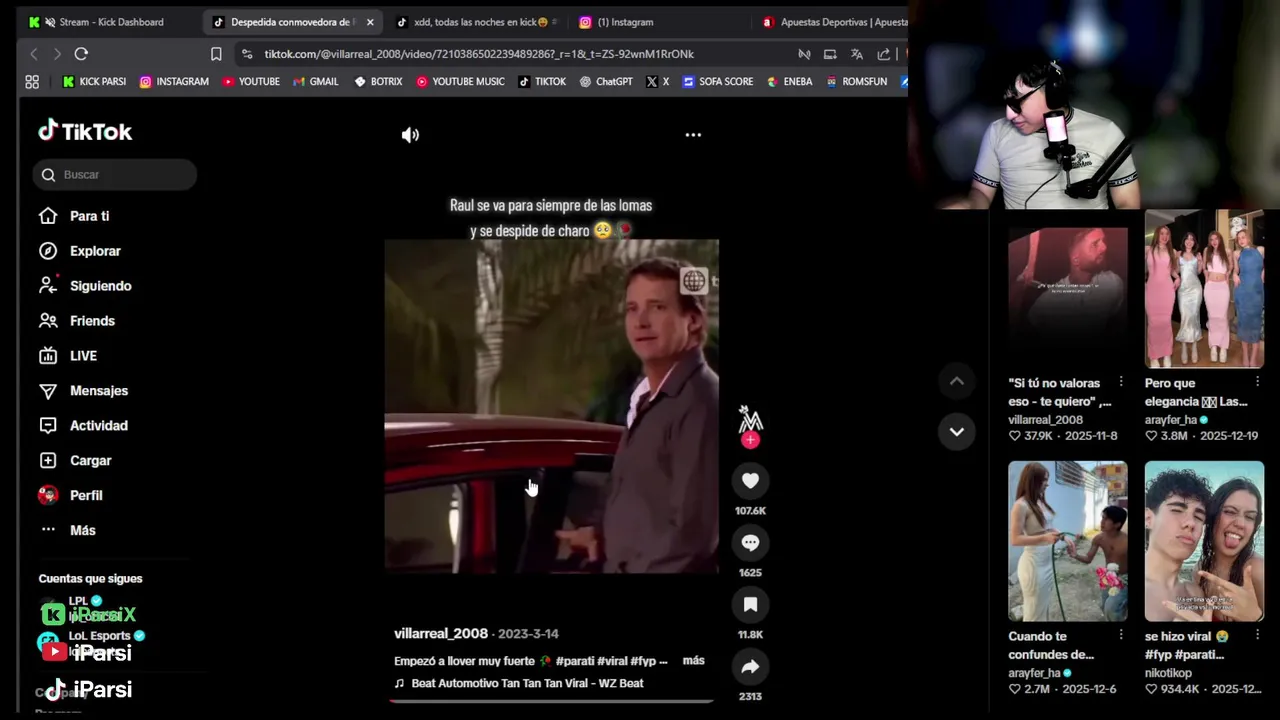Viewport: 1280px width, 720px height.
Task: Follow creator via red plus badge
Action: [x=750, y=440]
